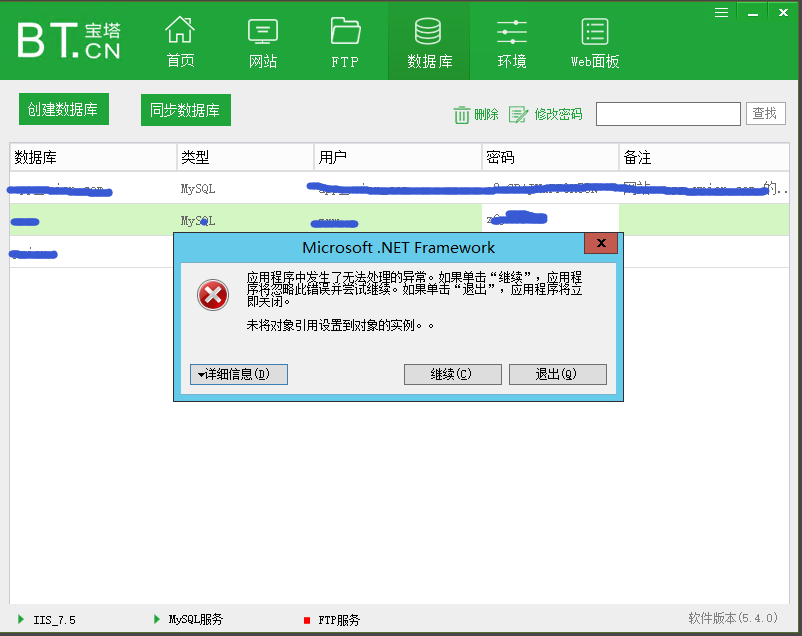Viewport: 802px width, 636px height.
Task: Click the 备注 column header
Action: [704, 157]
